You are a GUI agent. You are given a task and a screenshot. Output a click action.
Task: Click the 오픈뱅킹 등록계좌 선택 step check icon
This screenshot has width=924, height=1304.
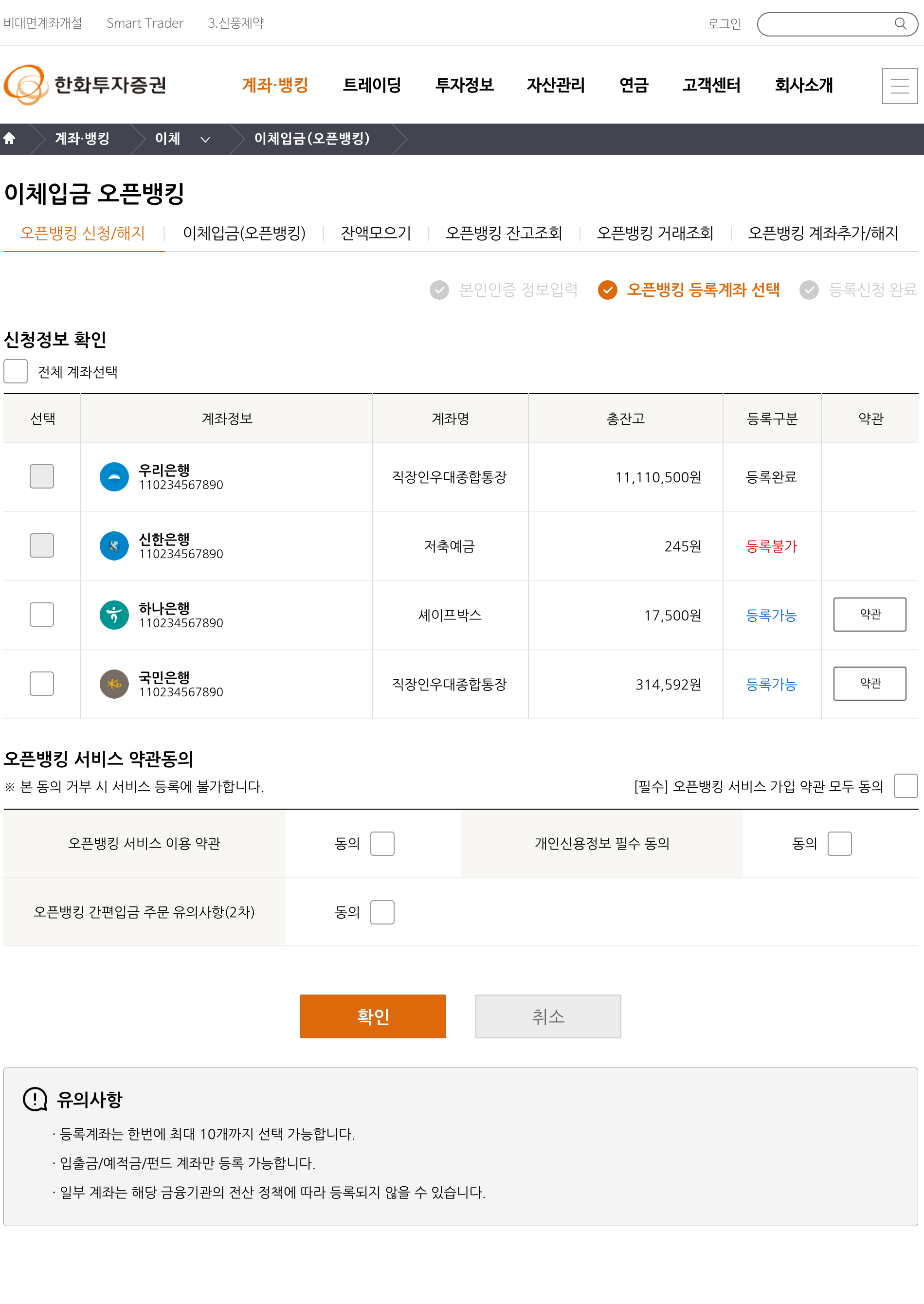[x=608, y=290]
